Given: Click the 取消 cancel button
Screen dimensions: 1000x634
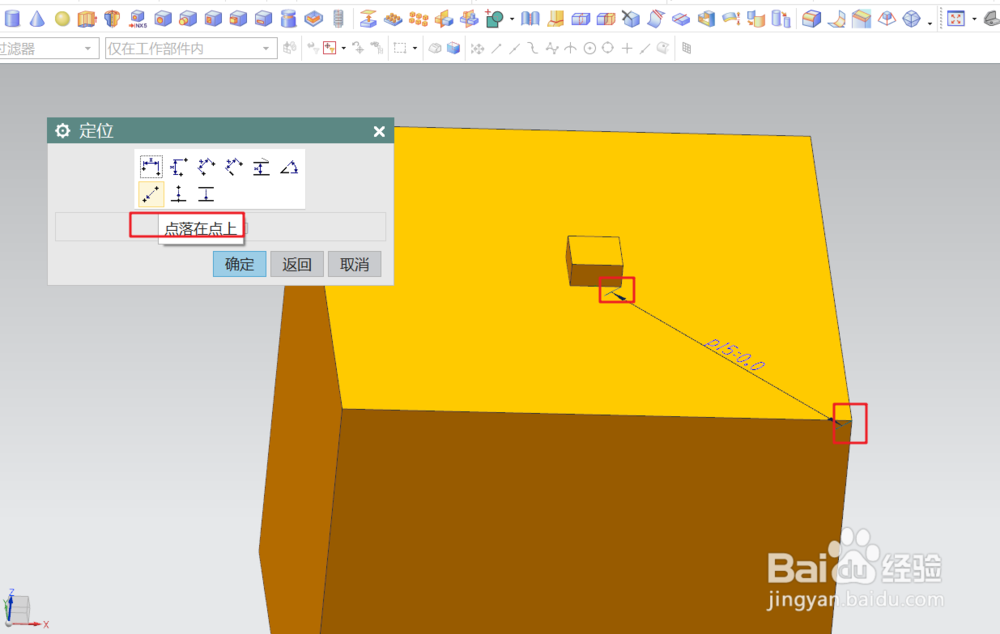Looking at the screenshot, I should (x=355, y=264).
